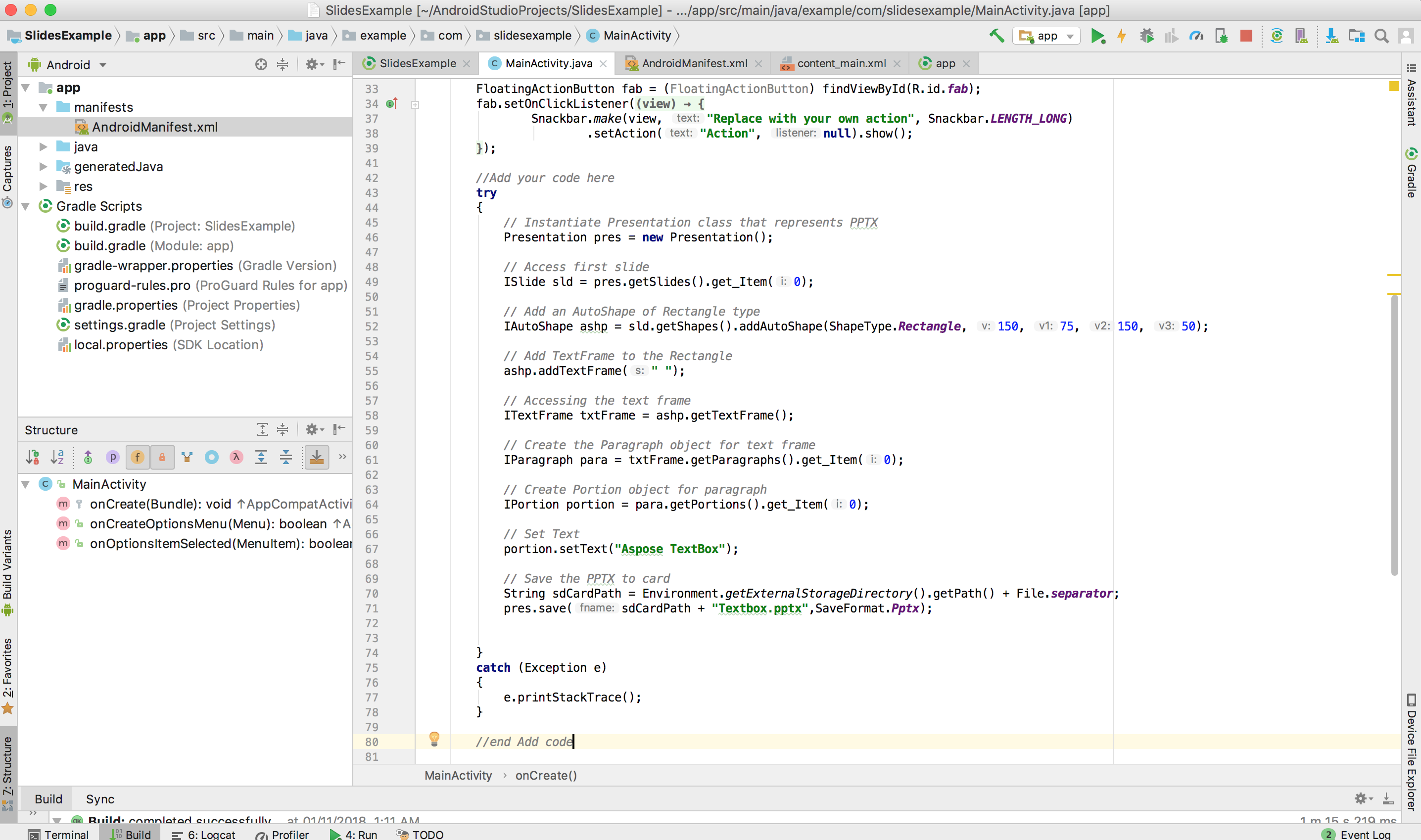Sync project with Gradle files
Image resolution: width=1421 pixels, height=840 pixels.
pyautogui.click(x=1277, y=36)
